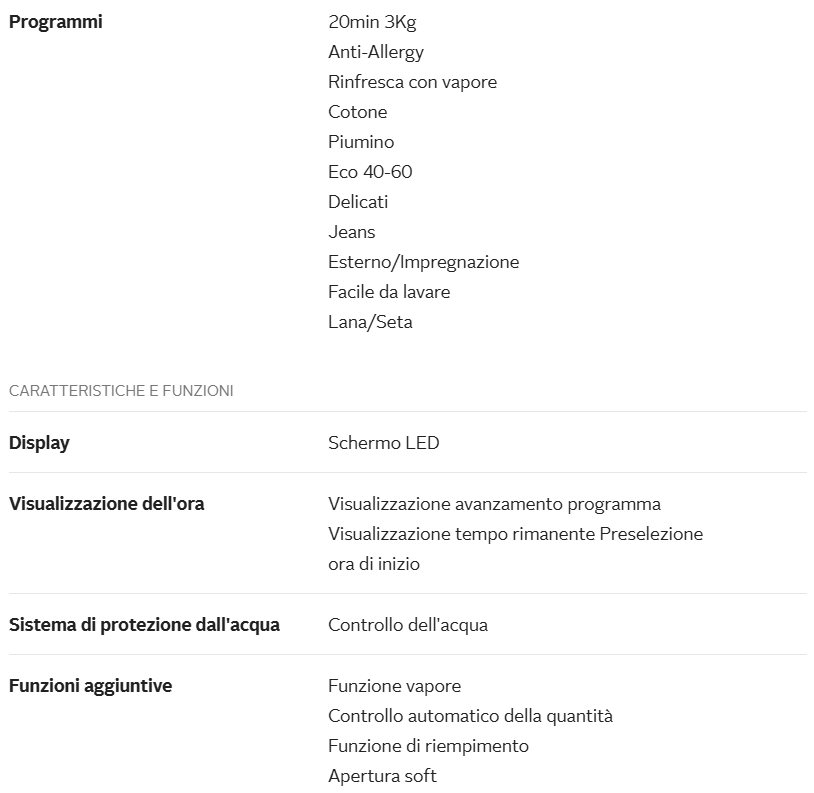Click the Cotone program entry
The width and height of the screenshot is (814, 793).
357,111
